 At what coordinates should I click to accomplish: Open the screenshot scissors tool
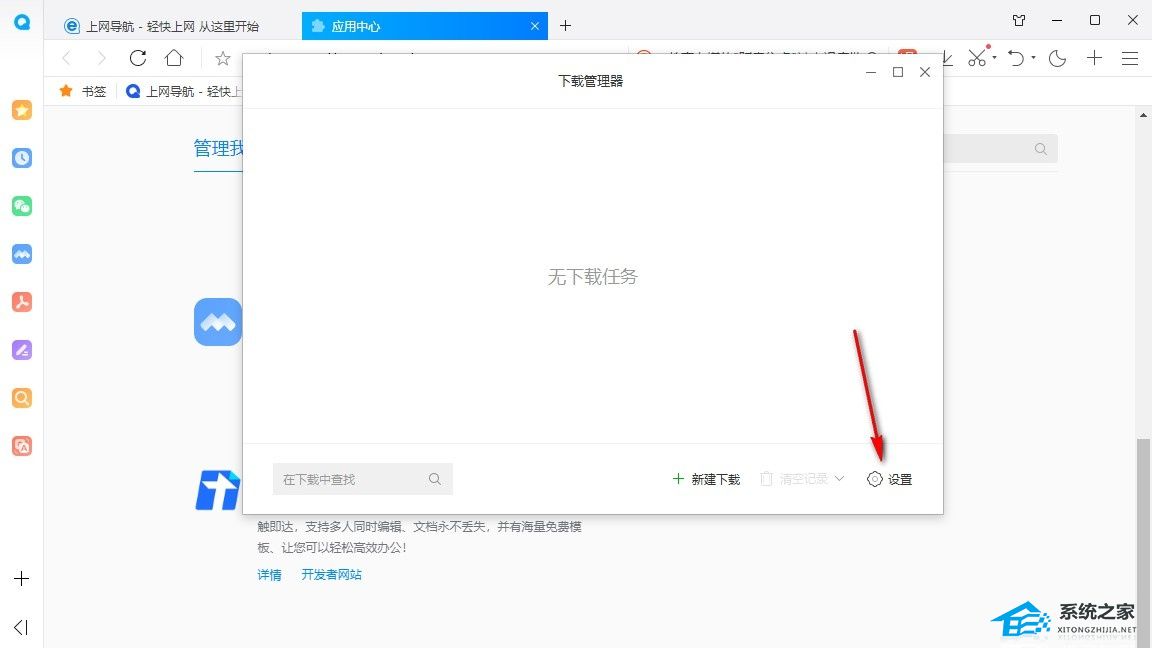point(976,58)
